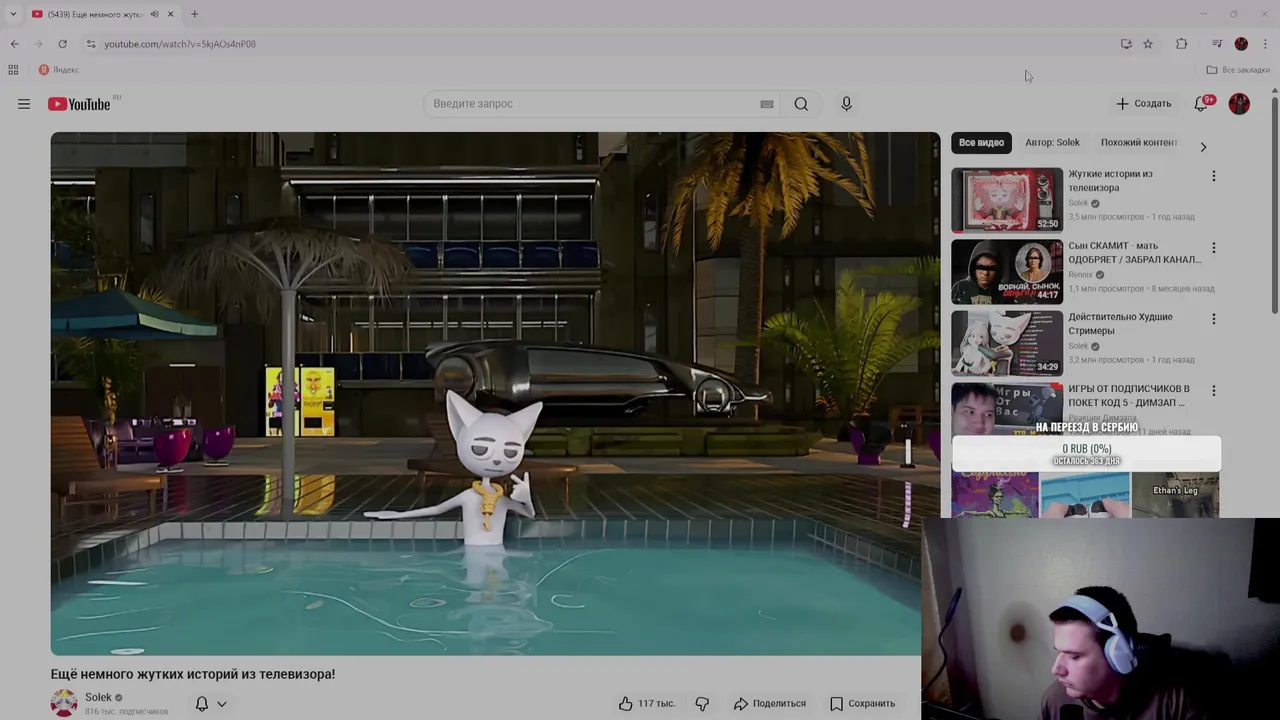The width and height of the screenshot is (1280, 720).
Task: Dislike the video with thumbs down
Action: coord(702,704)
